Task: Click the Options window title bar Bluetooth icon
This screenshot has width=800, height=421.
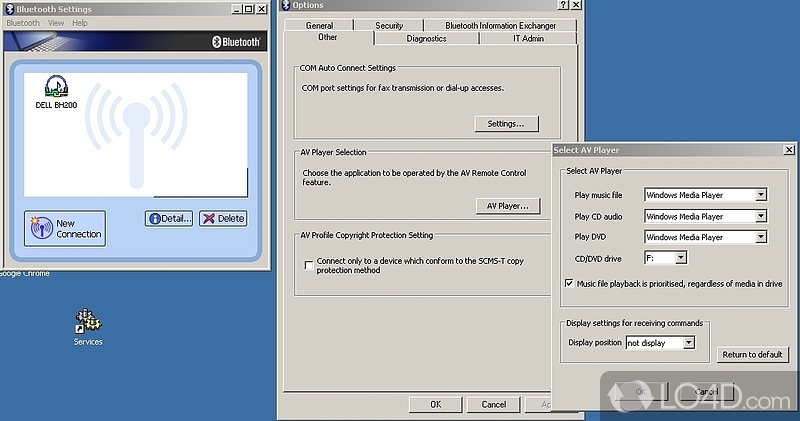Action: (x=286, y=5)
